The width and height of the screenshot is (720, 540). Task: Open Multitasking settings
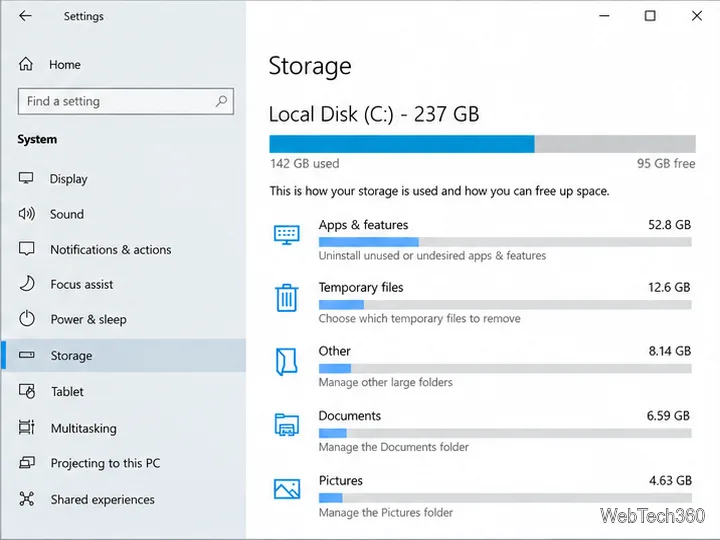coord(84,428)
